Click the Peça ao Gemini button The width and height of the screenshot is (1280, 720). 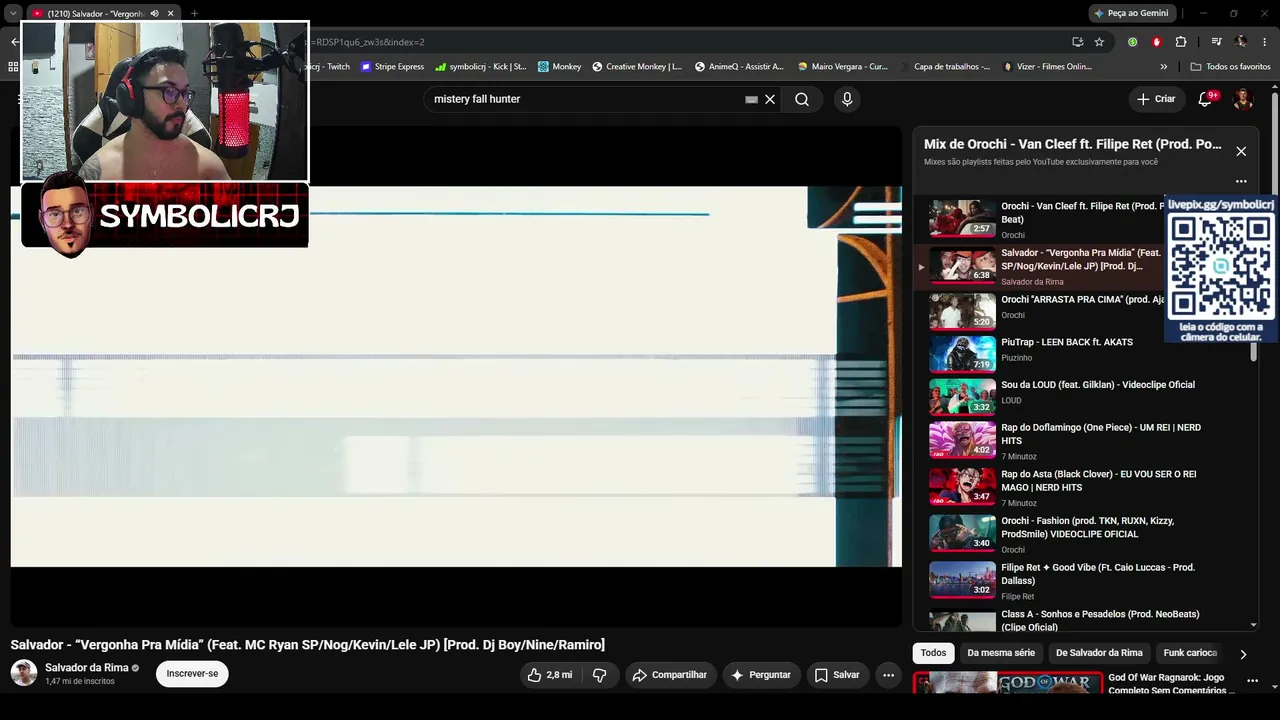pos(1132,13)
